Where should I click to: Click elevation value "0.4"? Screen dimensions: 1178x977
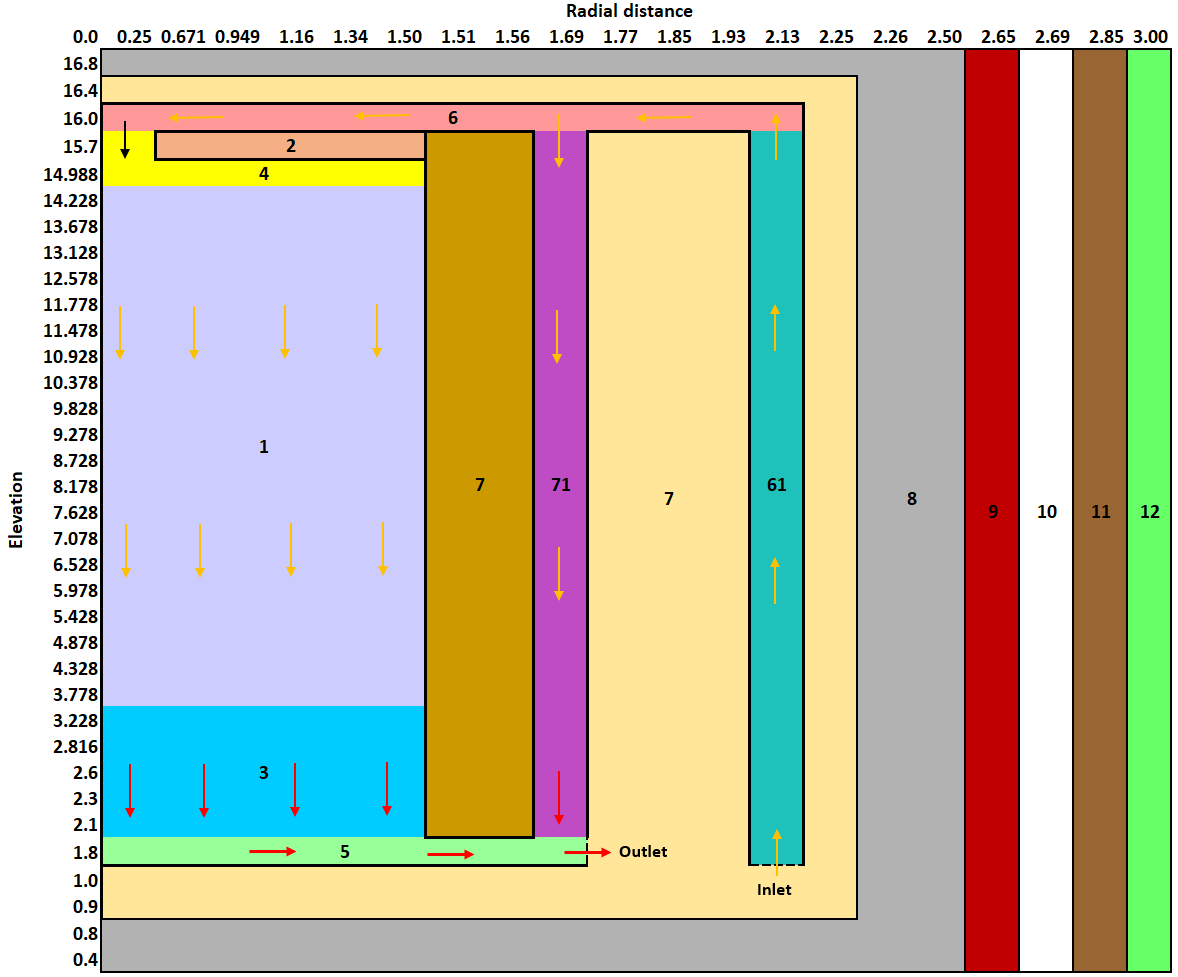[86, 960]
